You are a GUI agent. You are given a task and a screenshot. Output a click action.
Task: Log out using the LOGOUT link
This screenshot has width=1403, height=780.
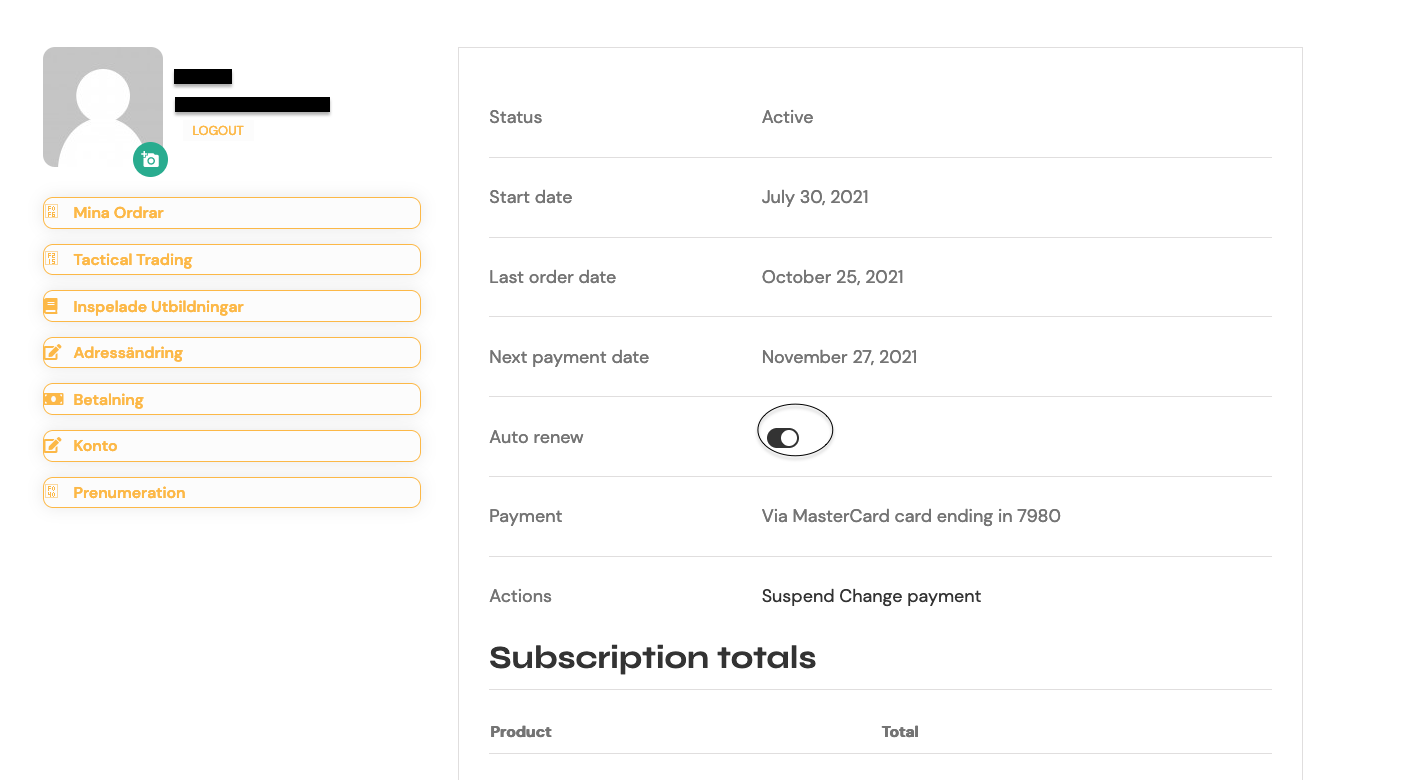click(x=218, y=131)
